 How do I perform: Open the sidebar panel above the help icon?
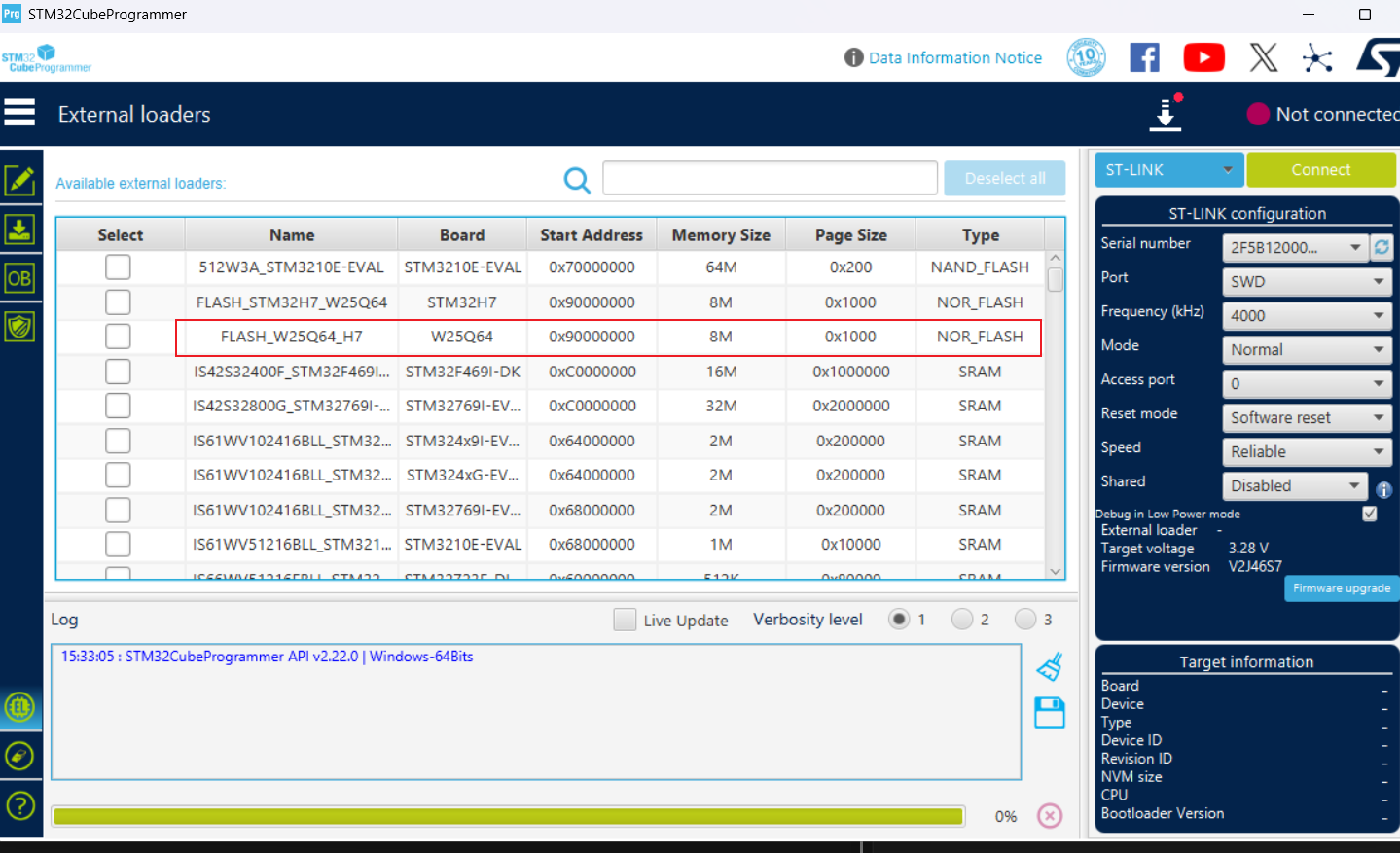tap(19, 756)
